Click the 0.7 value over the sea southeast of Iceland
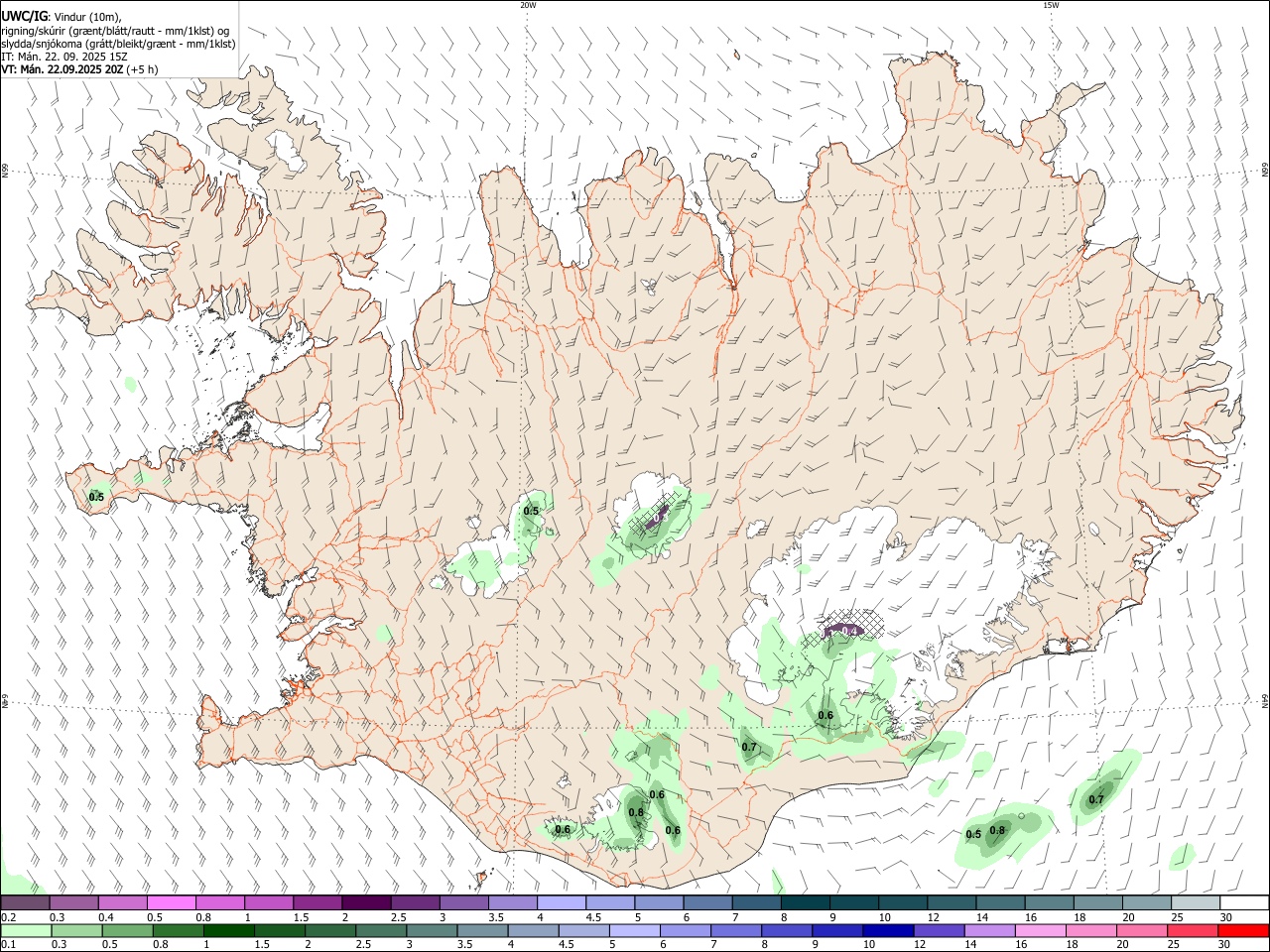Viewport: 1270px width, 952px height. coord(1096,799)
